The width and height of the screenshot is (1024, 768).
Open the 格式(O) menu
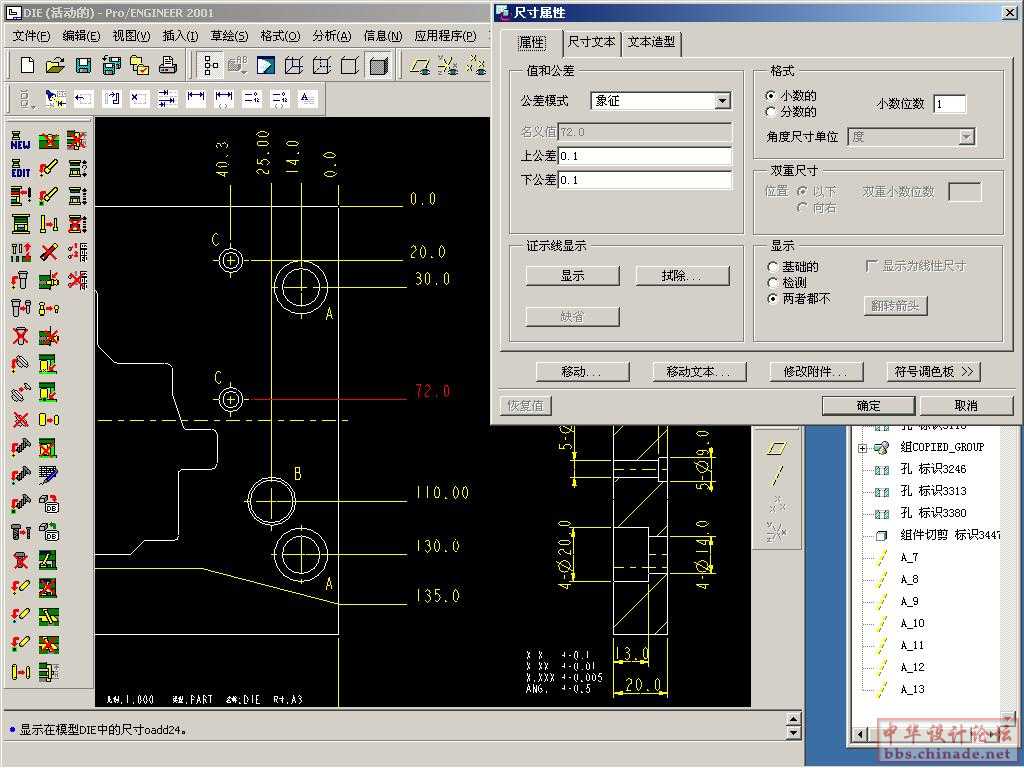point(280,36)
